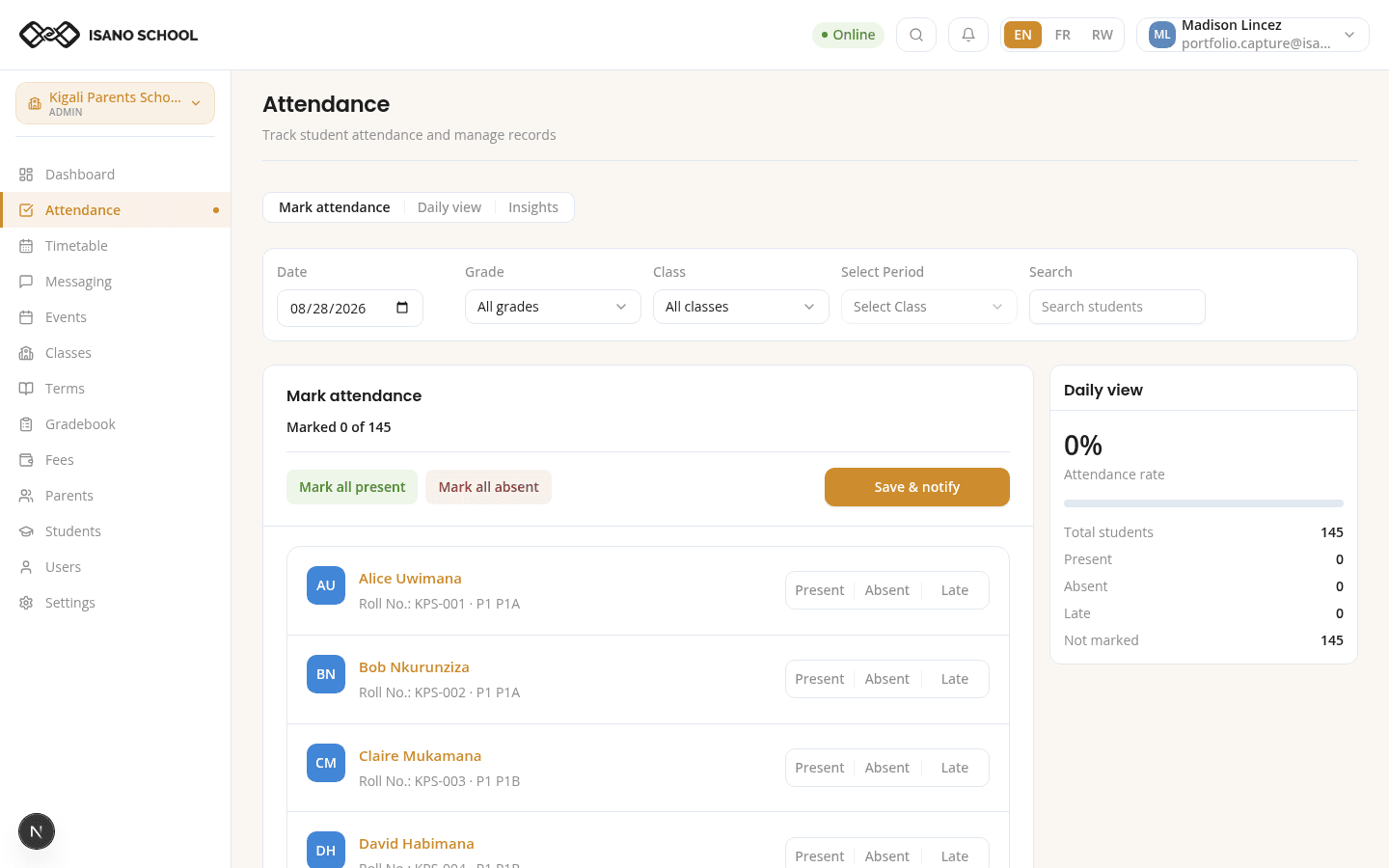The width and height of the screenshot is (1389, 868).
Task: Mark Alice Uwimana as Late
Action: [x=955, y=590]
